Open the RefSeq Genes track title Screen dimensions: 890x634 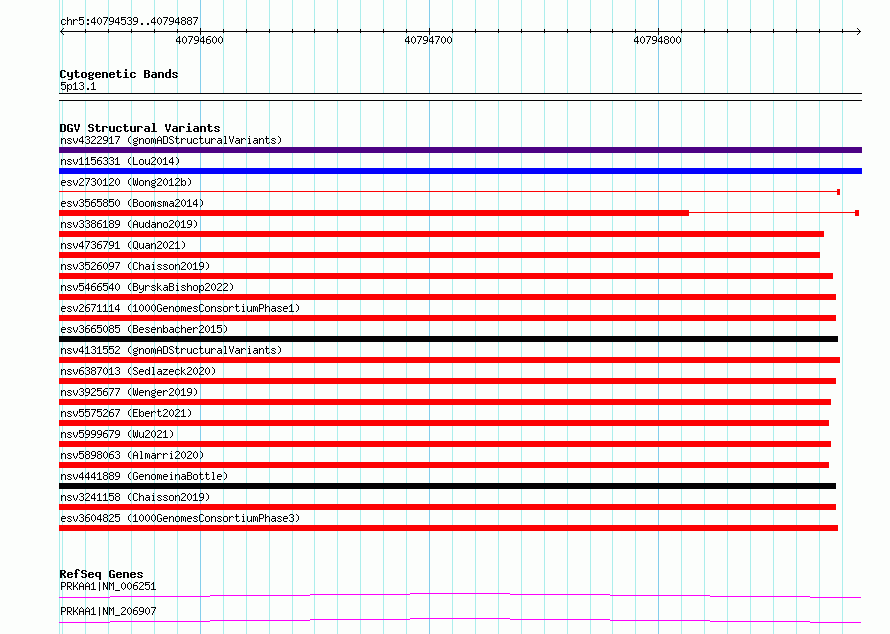pyautogui.click(x=101, y=574)
